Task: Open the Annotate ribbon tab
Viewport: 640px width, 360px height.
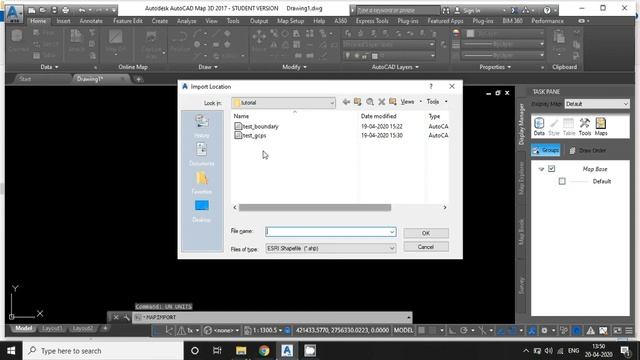Action: [x=91, y=21]
